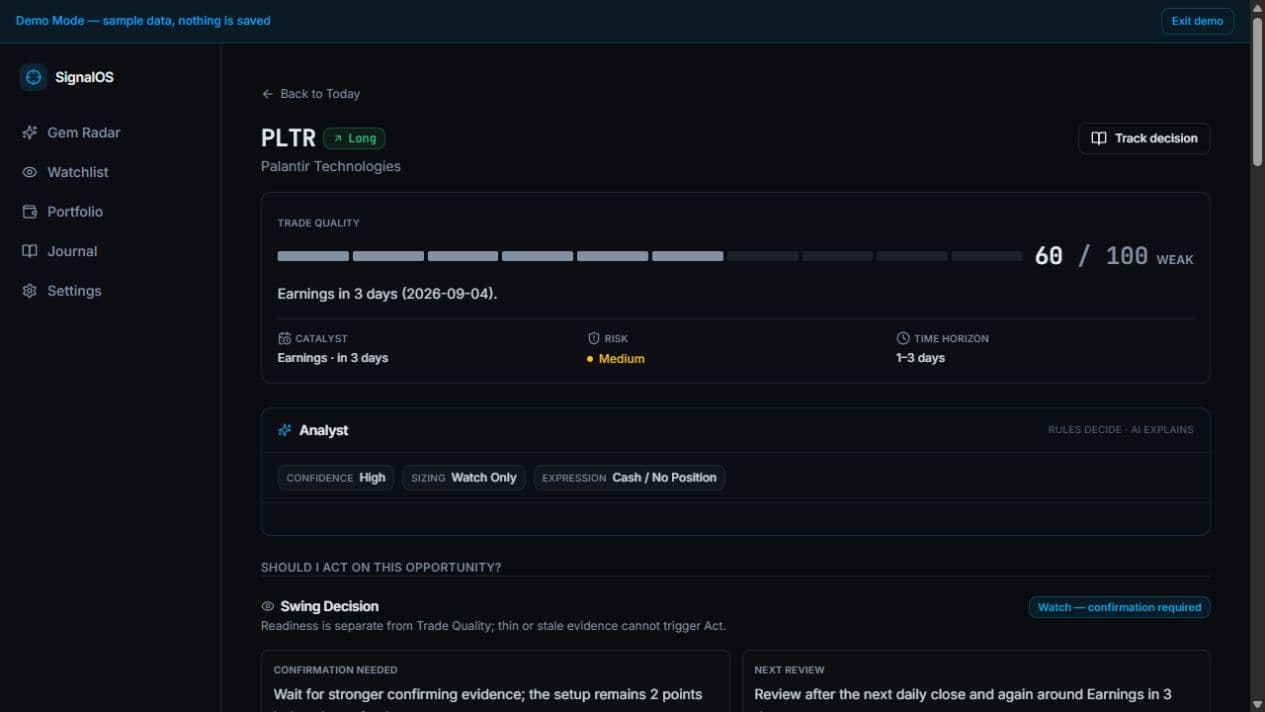
Task: Click the PLTR ticker heading
Action: coord(288,138)
